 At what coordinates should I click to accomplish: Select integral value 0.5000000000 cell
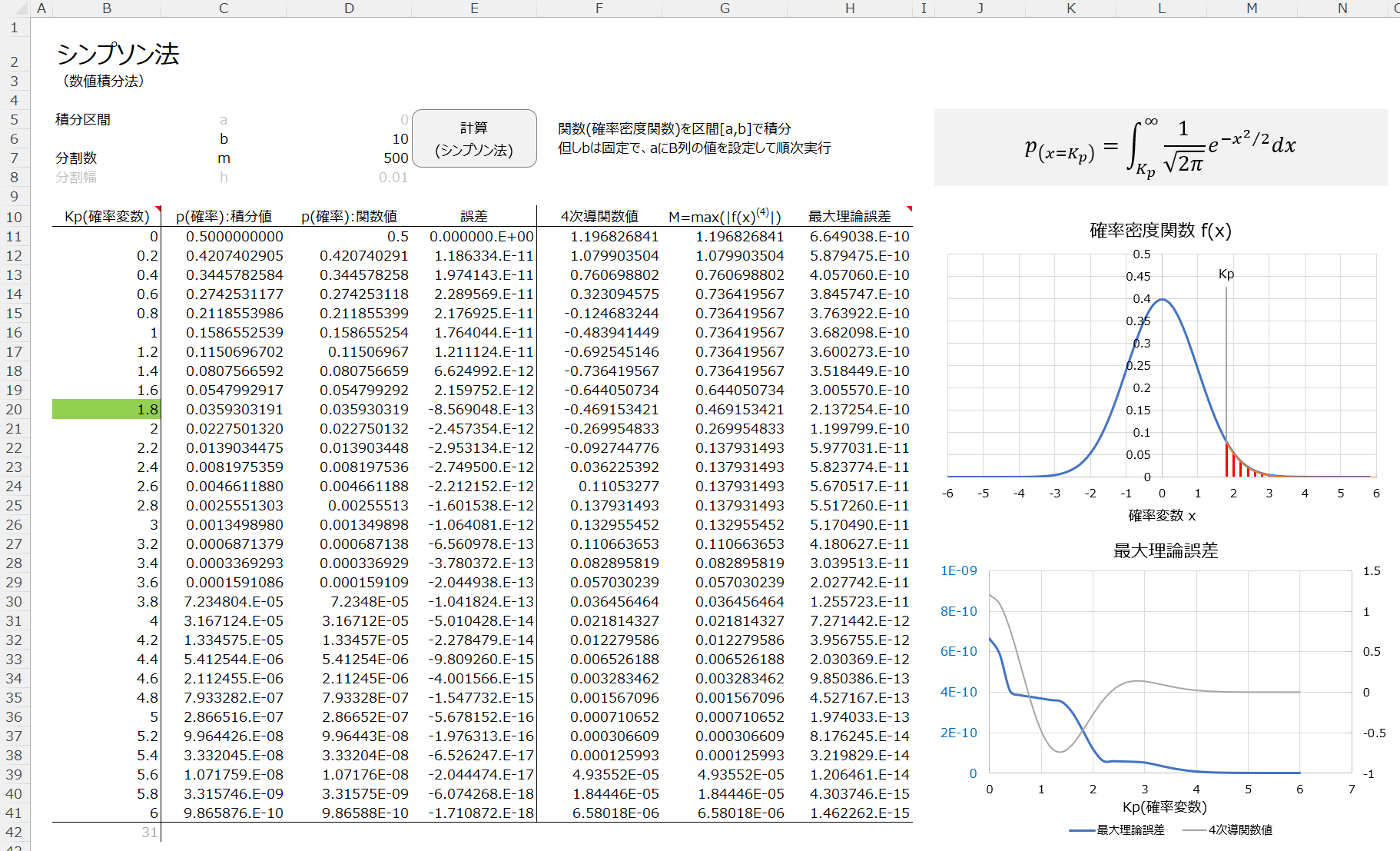tap(224, 236)
